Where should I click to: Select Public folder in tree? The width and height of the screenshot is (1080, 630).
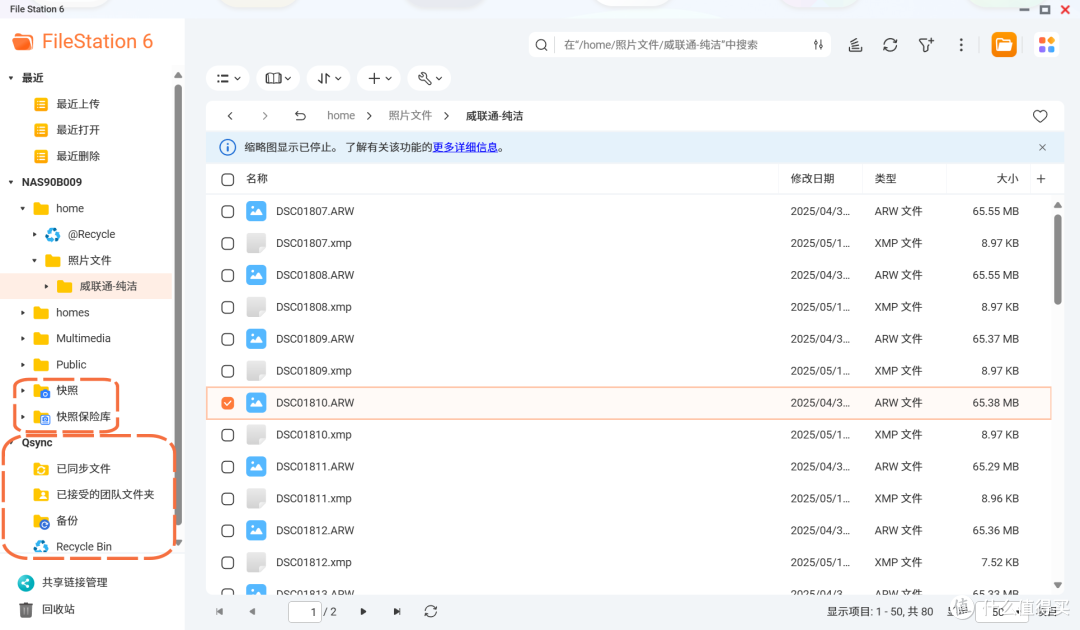[x=71, y=365]
